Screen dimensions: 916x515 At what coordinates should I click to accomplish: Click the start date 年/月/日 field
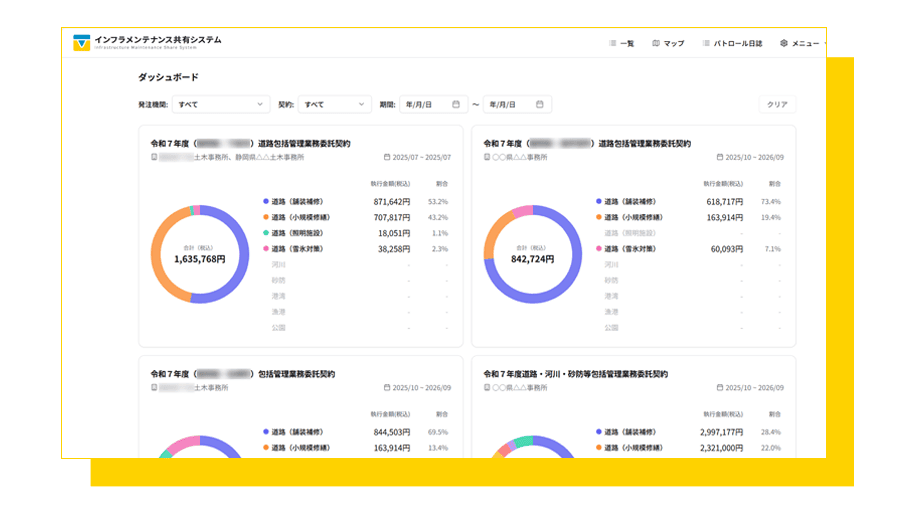[433, 105]
